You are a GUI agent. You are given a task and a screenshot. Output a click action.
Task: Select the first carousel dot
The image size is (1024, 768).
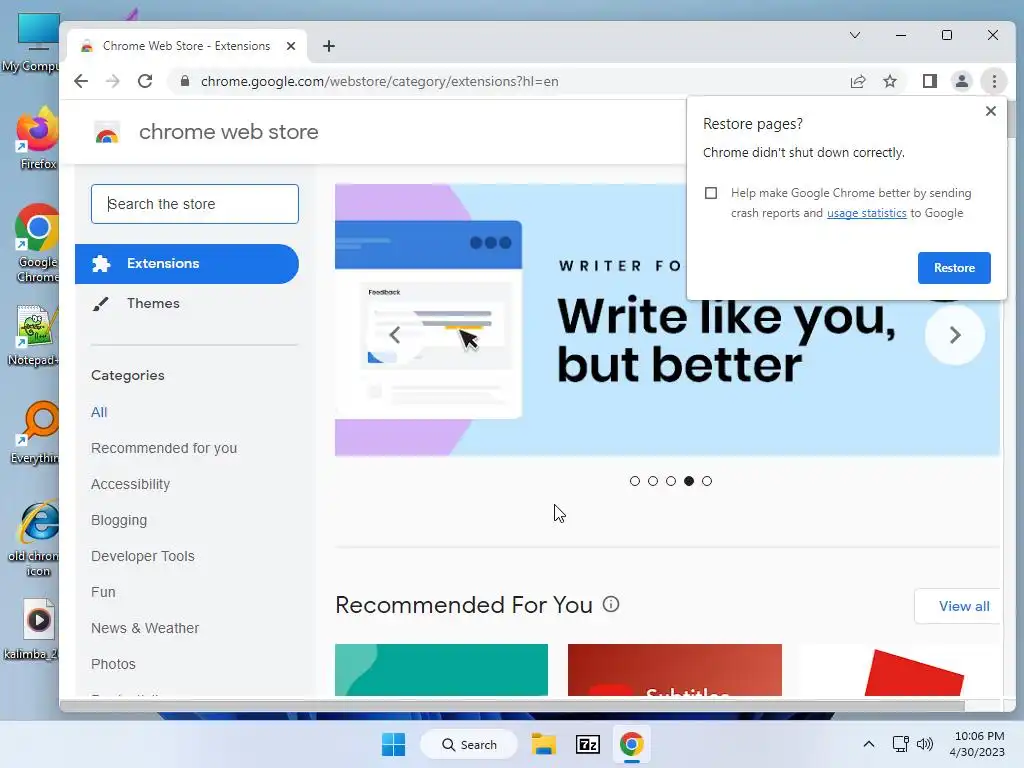pyautogui.click(x=635, y=481)
